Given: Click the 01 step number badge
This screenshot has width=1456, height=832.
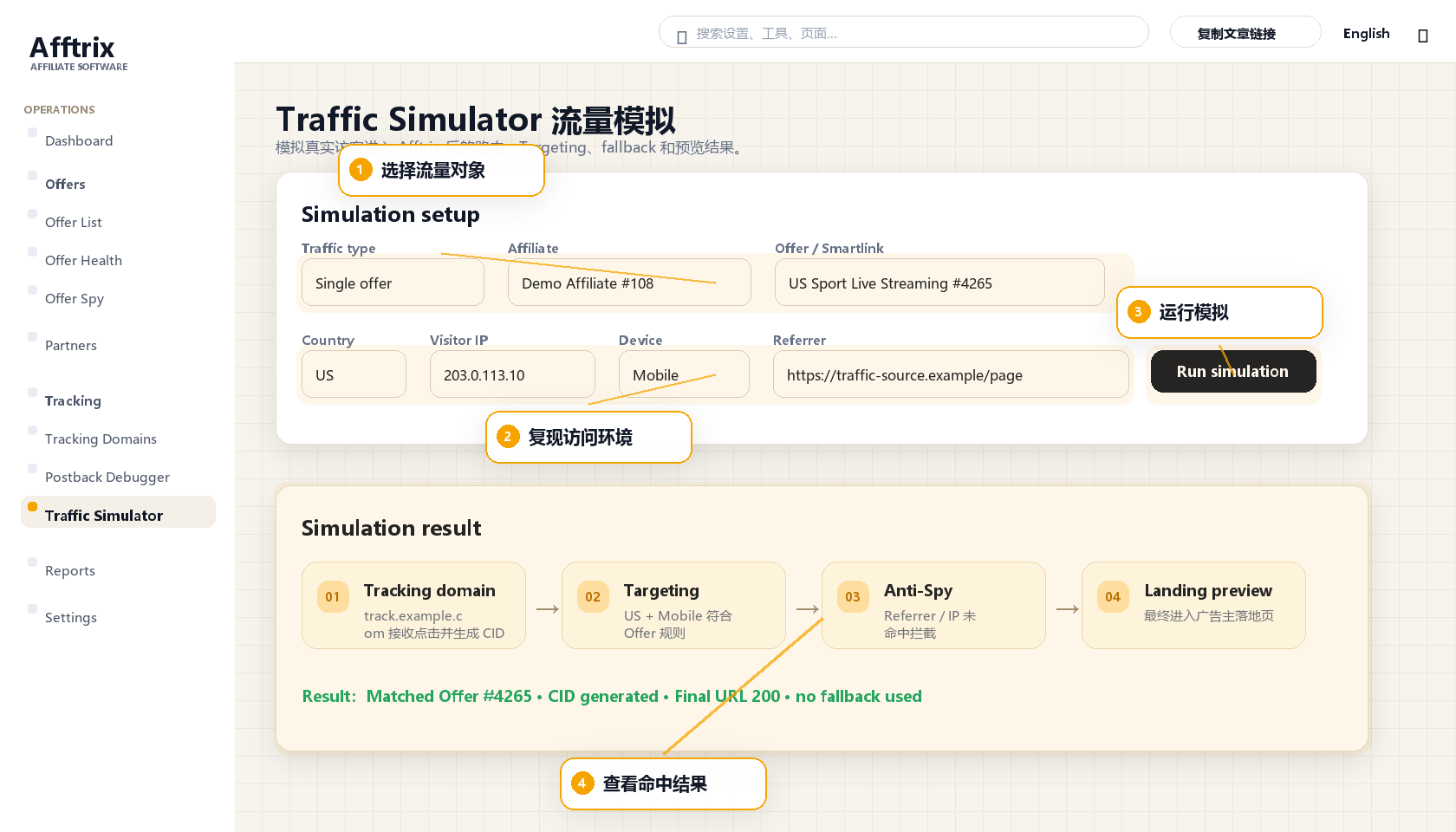Looking at the screenshot, I should click(333, 596).
